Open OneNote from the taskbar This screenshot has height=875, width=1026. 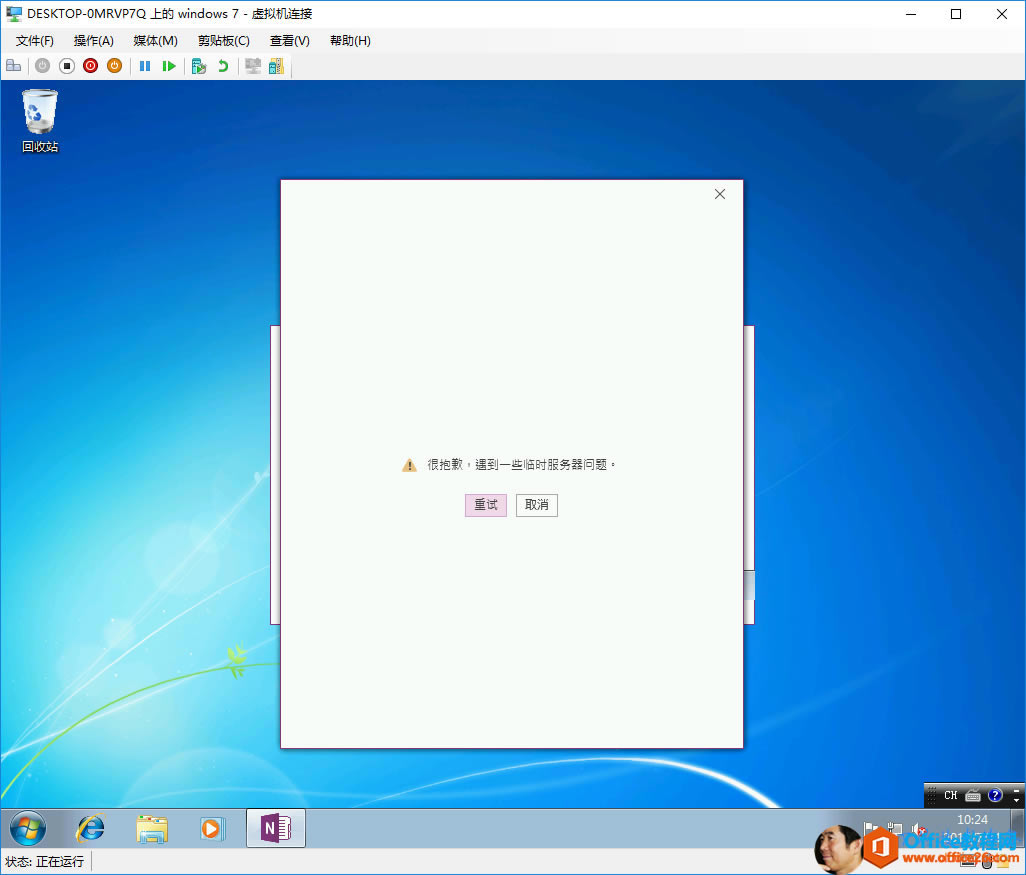tap(275, 828)
